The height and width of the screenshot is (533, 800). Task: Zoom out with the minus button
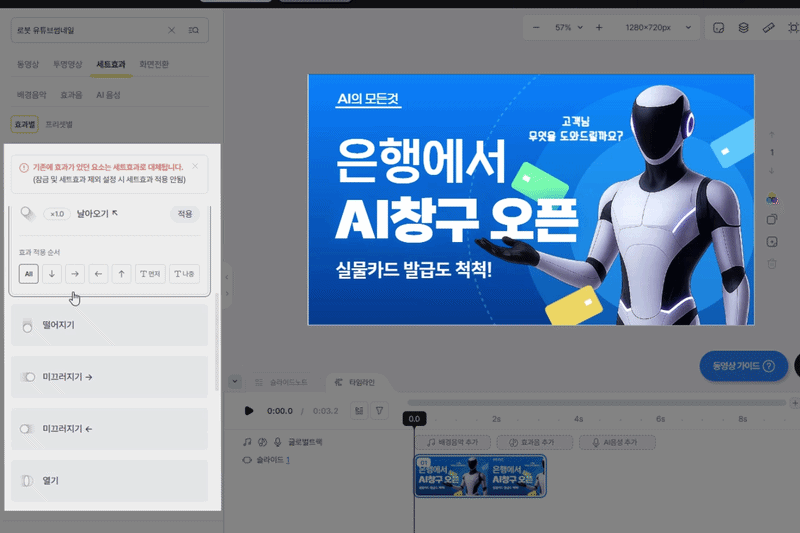536,28
